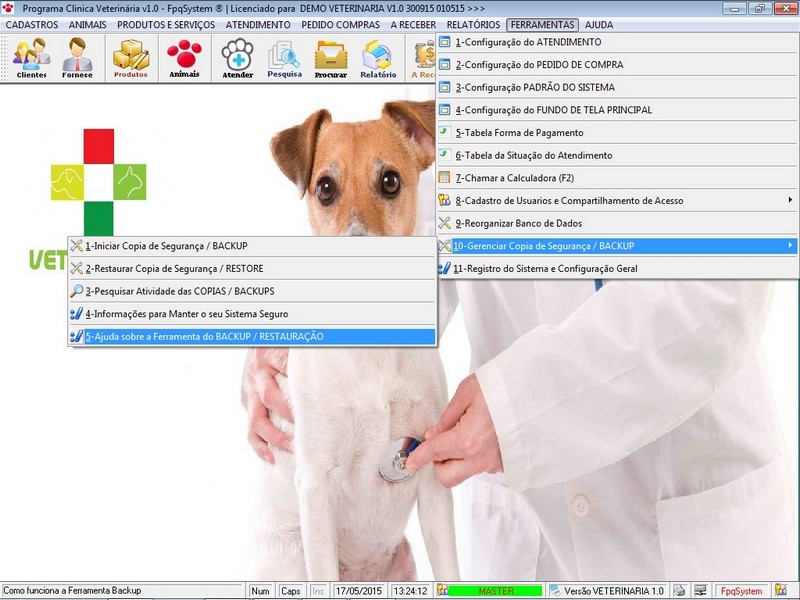Open the Pesquisa toolbar icon
Image resolution: width=800 pixels, height=600 pixels.
pyautogui.click(x=284, y=58)
